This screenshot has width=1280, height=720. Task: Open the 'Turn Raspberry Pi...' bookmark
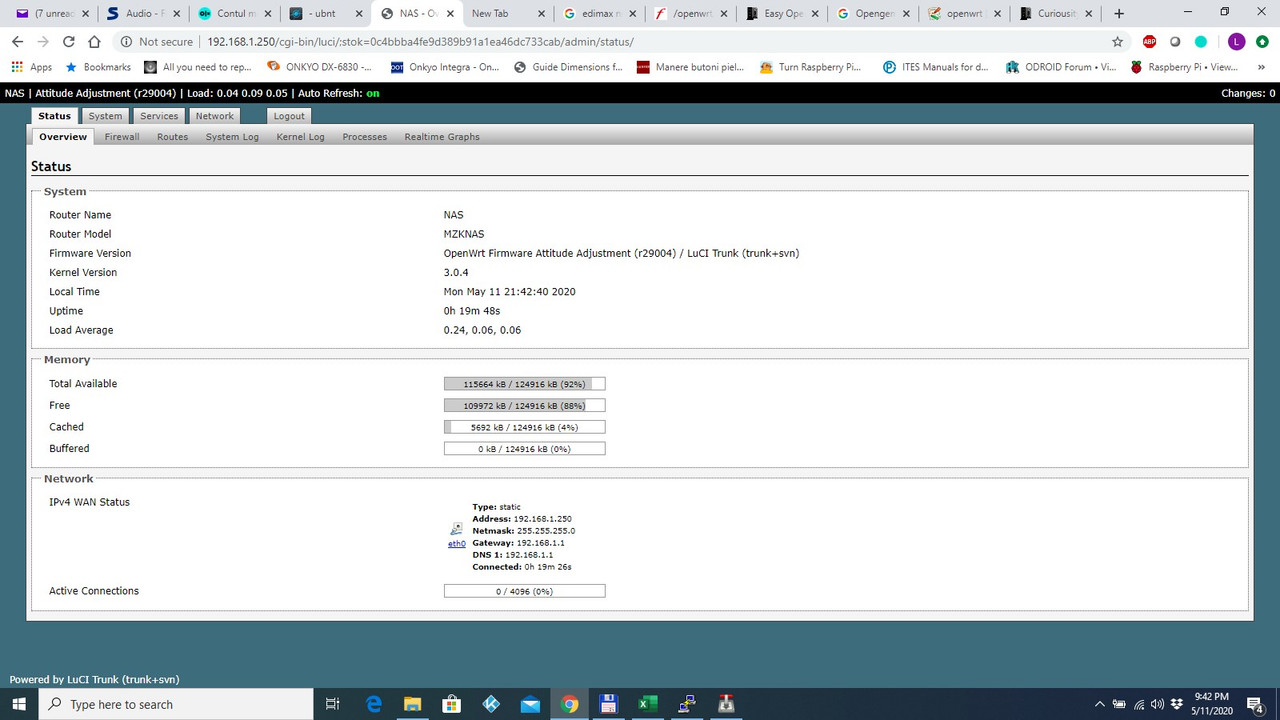click(x=810, y=67)
